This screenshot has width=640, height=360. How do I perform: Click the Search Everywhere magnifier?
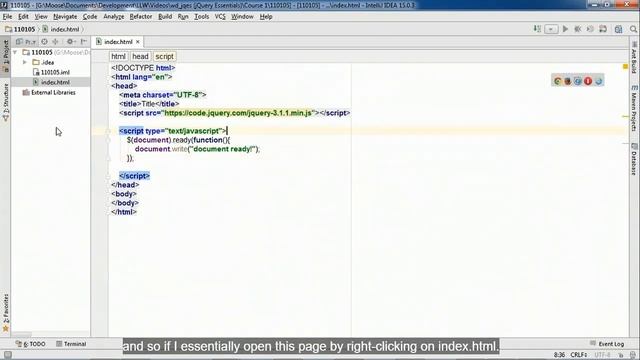click(x=633, y=29)
